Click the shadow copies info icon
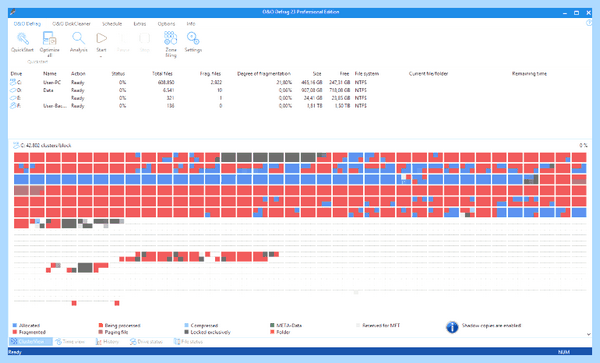600x363 pixels. pos(452,327)
